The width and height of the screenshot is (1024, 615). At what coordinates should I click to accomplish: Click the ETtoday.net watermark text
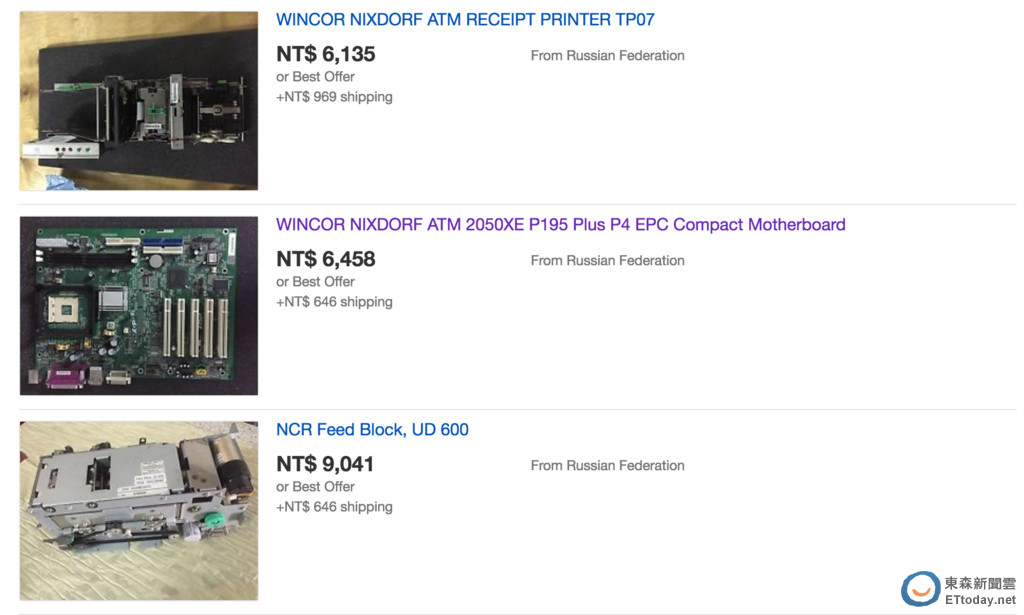980,599
